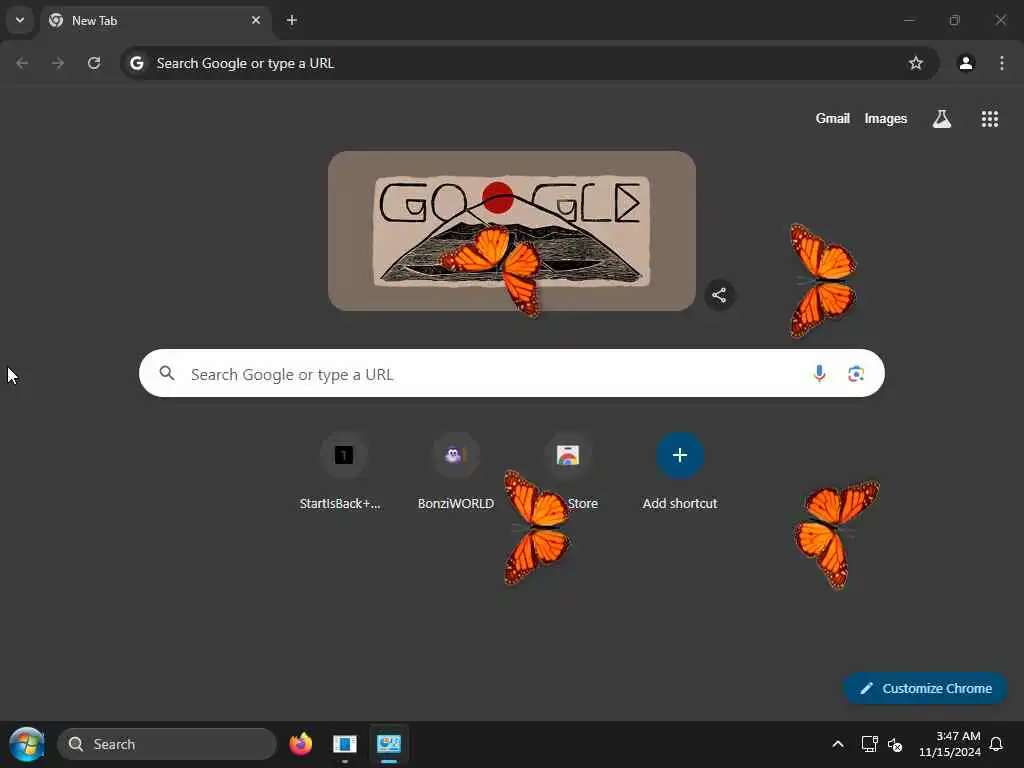The height and width of the screenshot is (768, 1024).
Task: Click the StartIsBack+... label text
Action: point(340,504)
